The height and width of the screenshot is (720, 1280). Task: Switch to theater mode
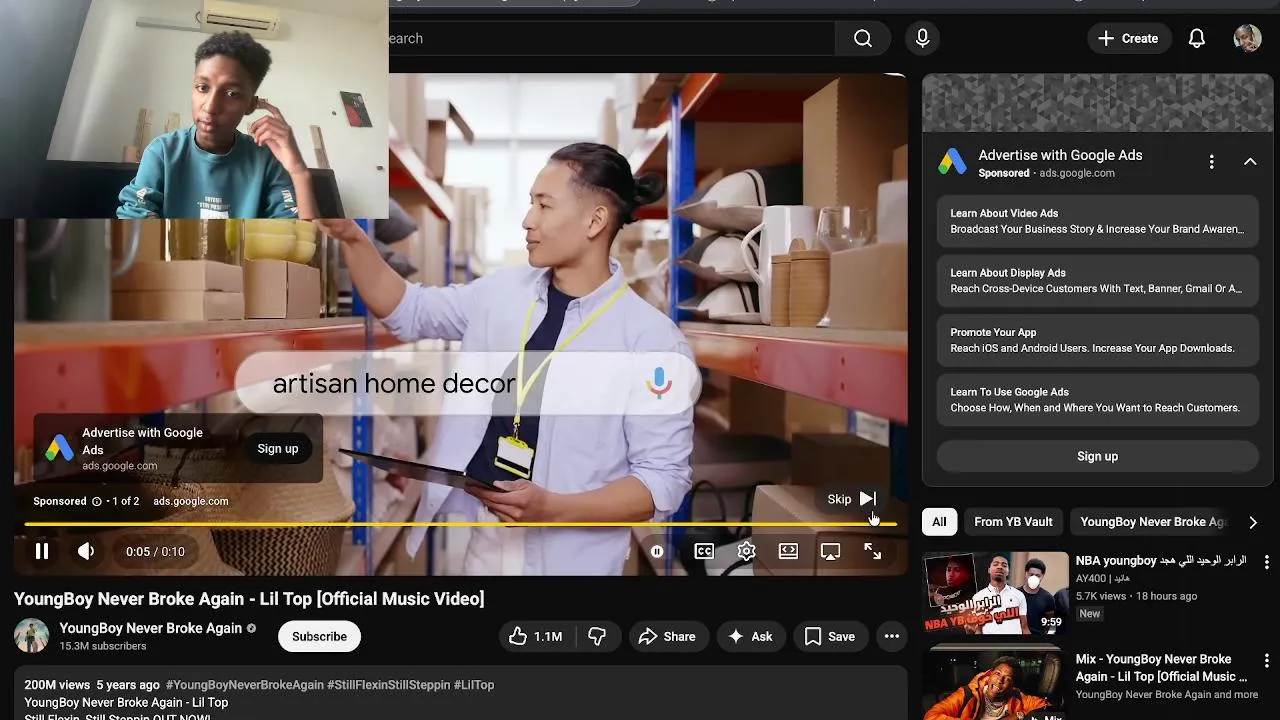point(788,551)
